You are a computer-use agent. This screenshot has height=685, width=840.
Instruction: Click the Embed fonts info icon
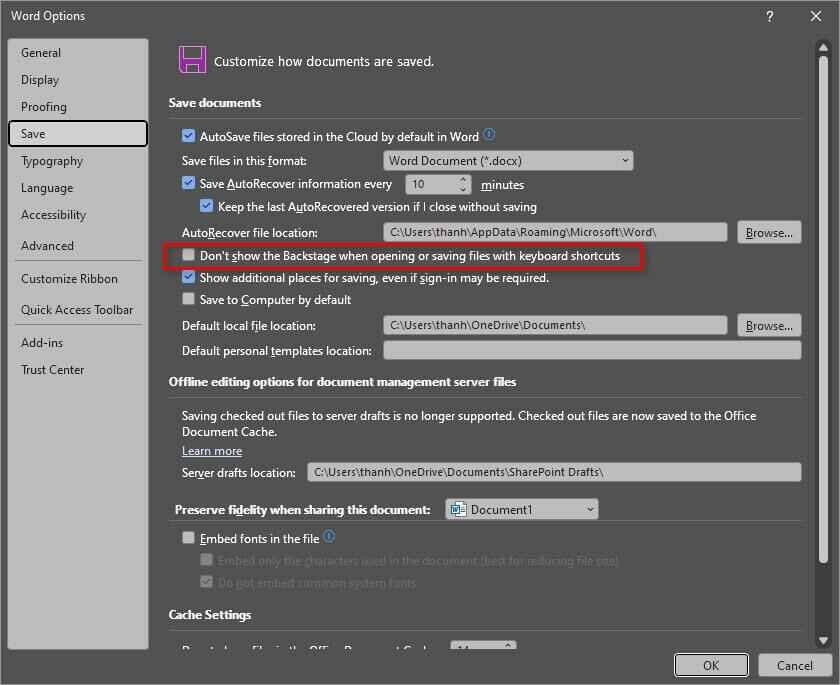(329, 536)
